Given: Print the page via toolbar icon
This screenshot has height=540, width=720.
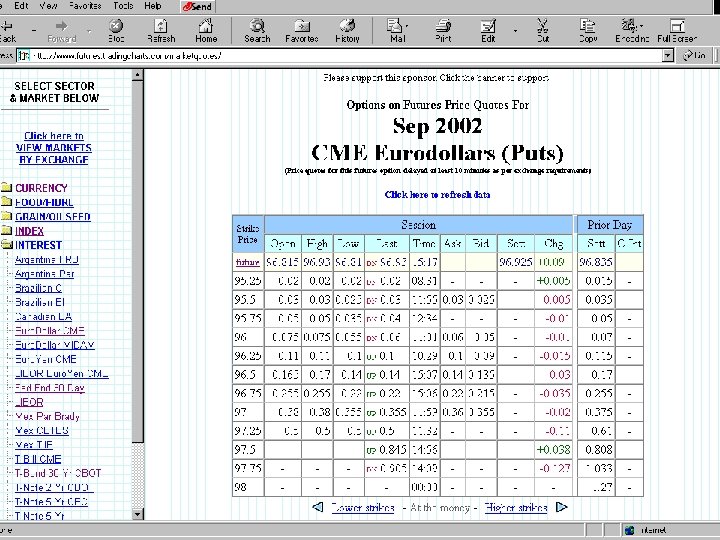Looking at the screenshot, I should (443, 31).
